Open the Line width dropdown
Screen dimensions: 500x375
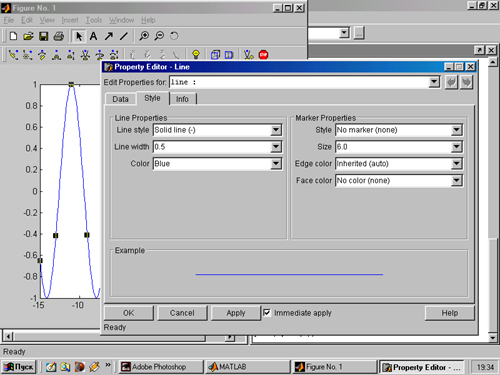tap(276, 147)
